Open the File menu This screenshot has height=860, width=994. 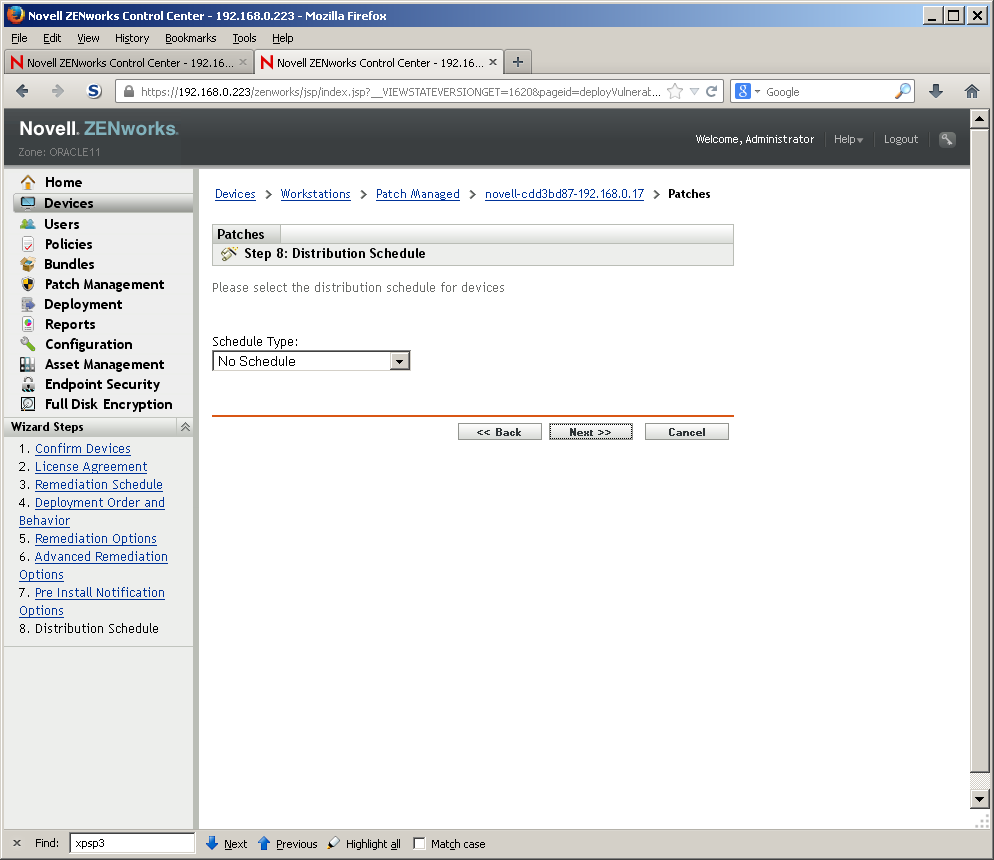click(x=19, y=38)
